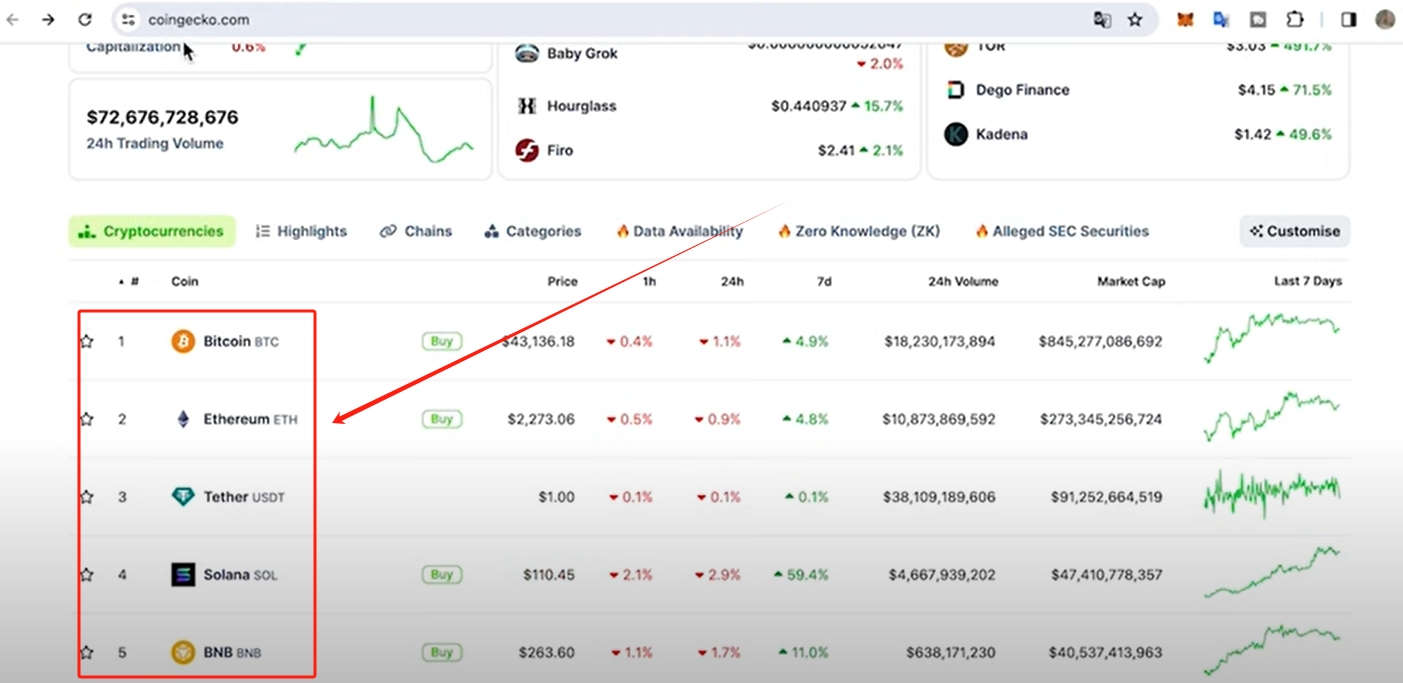Sort by the 7d change column header
Image resolution: width=1403 pixels, height=683 pixels.
pos(823,282)
